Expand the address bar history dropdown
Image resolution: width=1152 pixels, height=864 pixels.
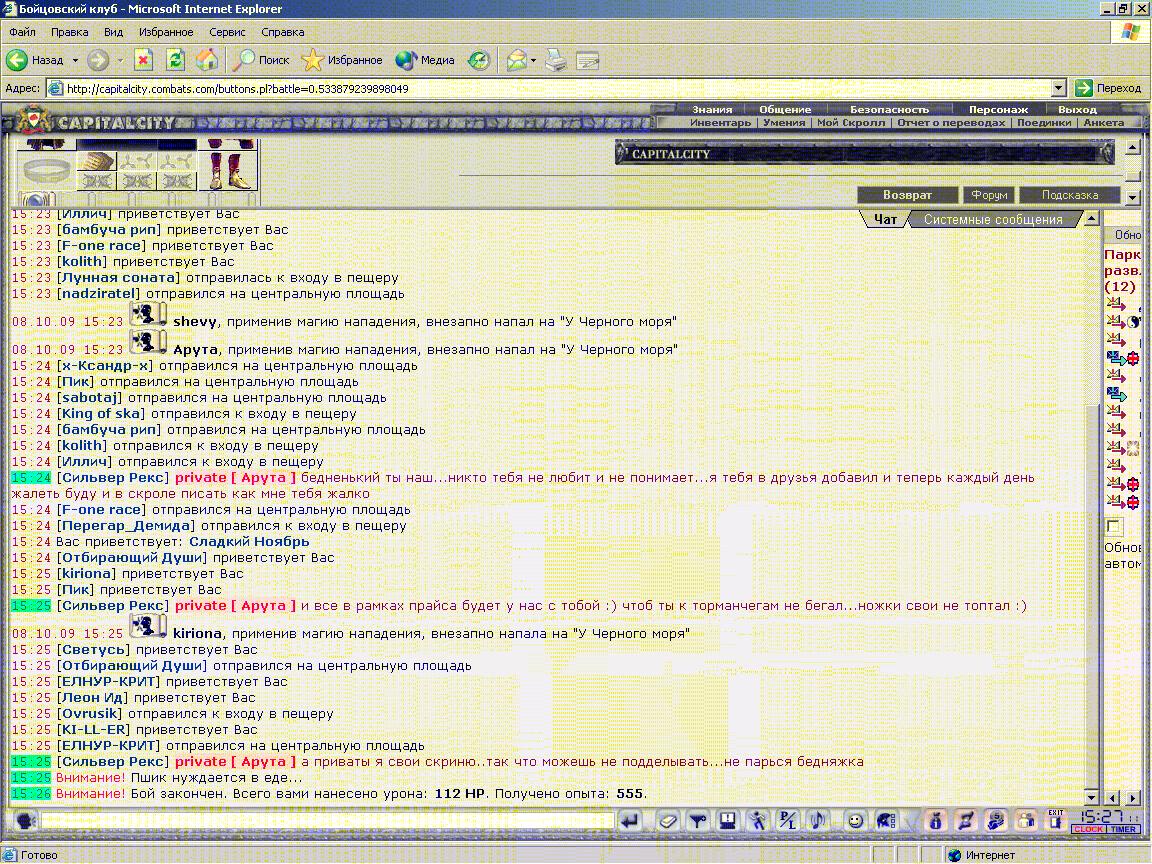click(1058, 88)
